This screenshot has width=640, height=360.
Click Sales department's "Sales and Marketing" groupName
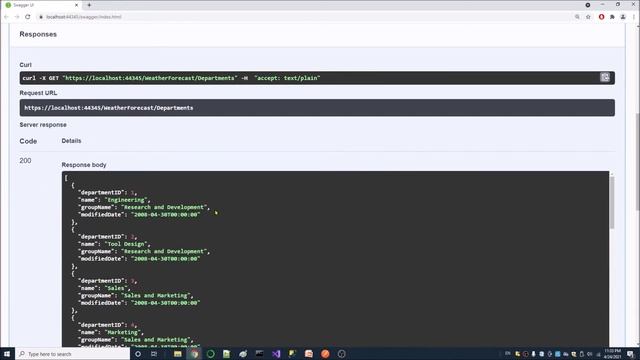[156, 296]
